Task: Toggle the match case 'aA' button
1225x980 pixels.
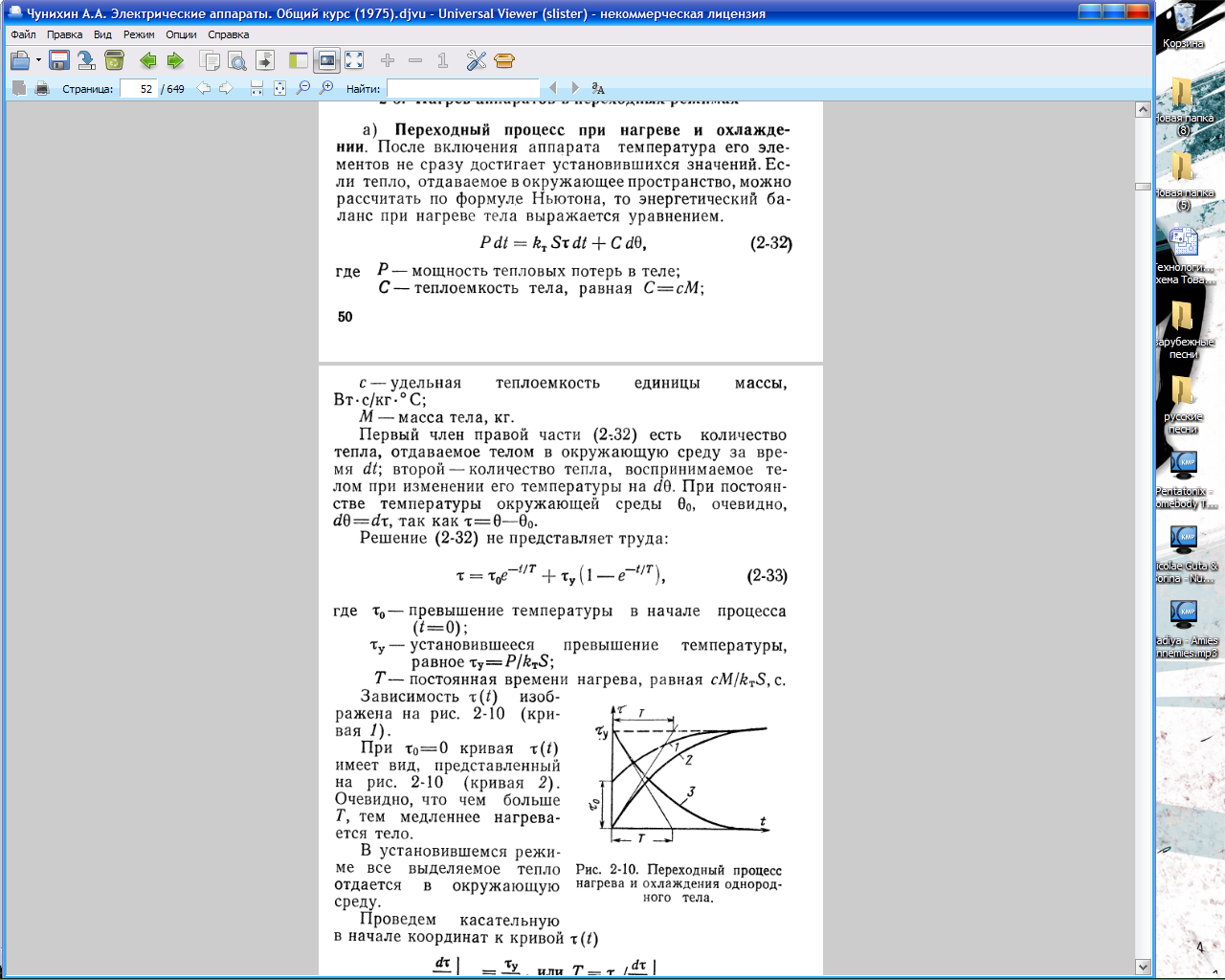Action: [x=598, y=88]
